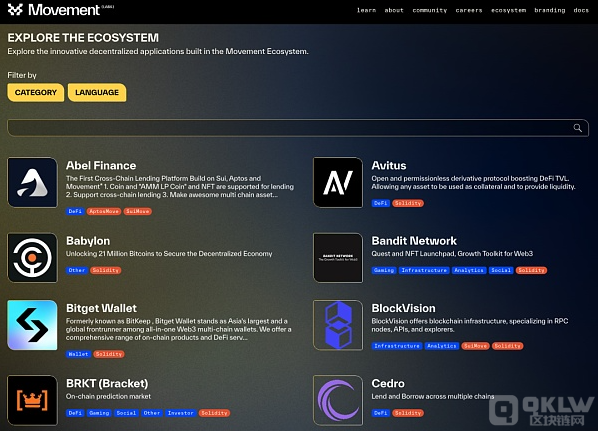Navigate to the community page
Viewport: 598px width, 431px height.
point(429,10)
